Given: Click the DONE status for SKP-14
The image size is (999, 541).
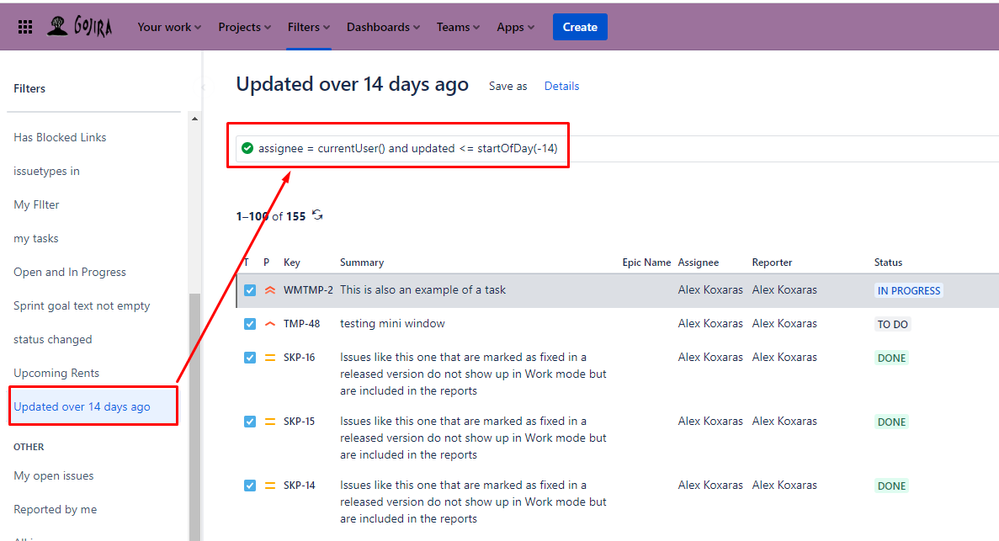Looking at the screenshot, I should (x=891, y=486).
